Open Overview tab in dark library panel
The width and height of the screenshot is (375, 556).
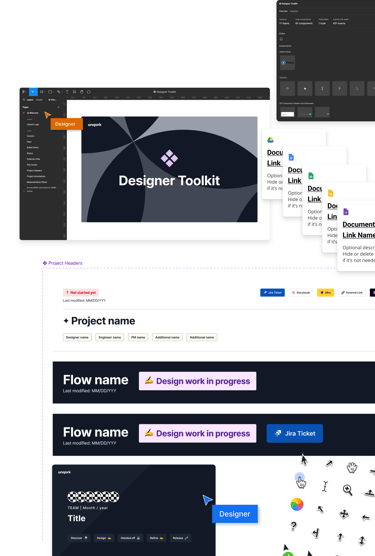(284, 11)
